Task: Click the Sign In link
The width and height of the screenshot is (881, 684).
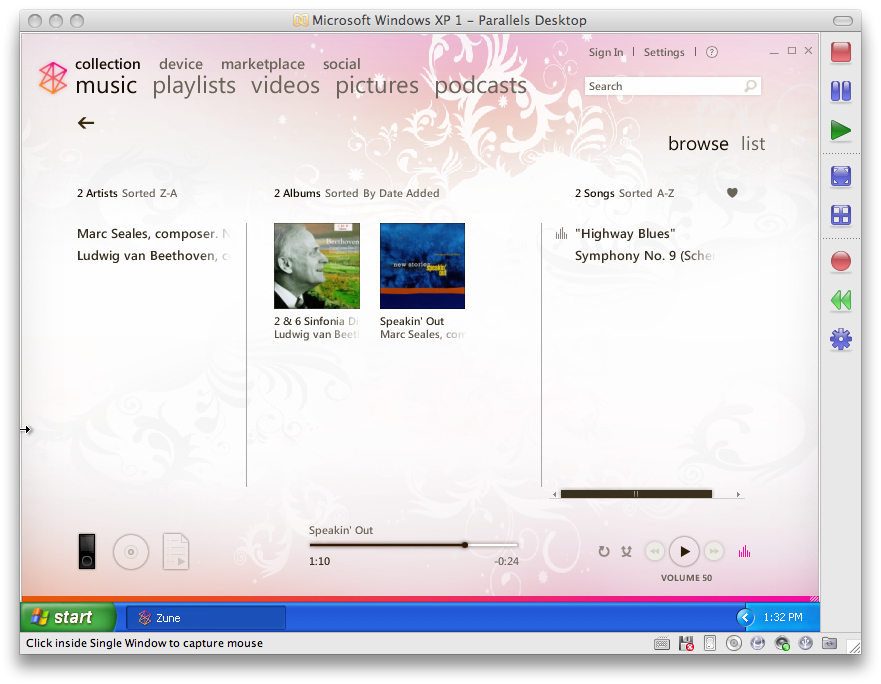Action: [606, 52]
